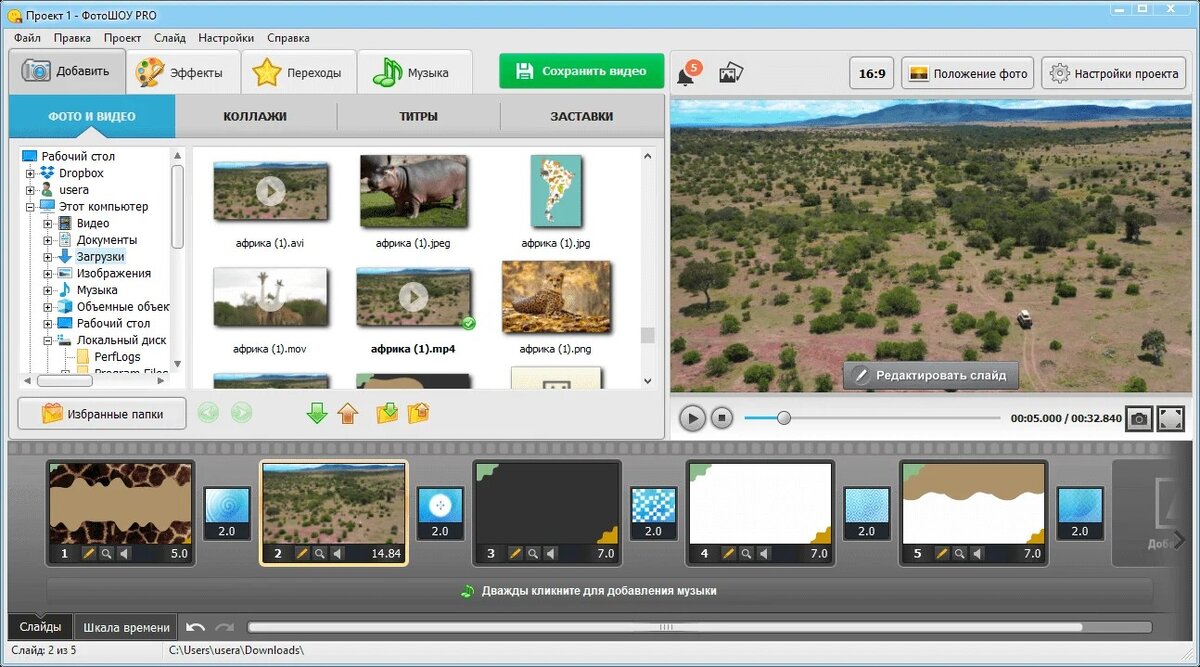This screenshot has height=667, width=1200.
Task: Open the Слайд menu
Action: click(x=170, y=38)
